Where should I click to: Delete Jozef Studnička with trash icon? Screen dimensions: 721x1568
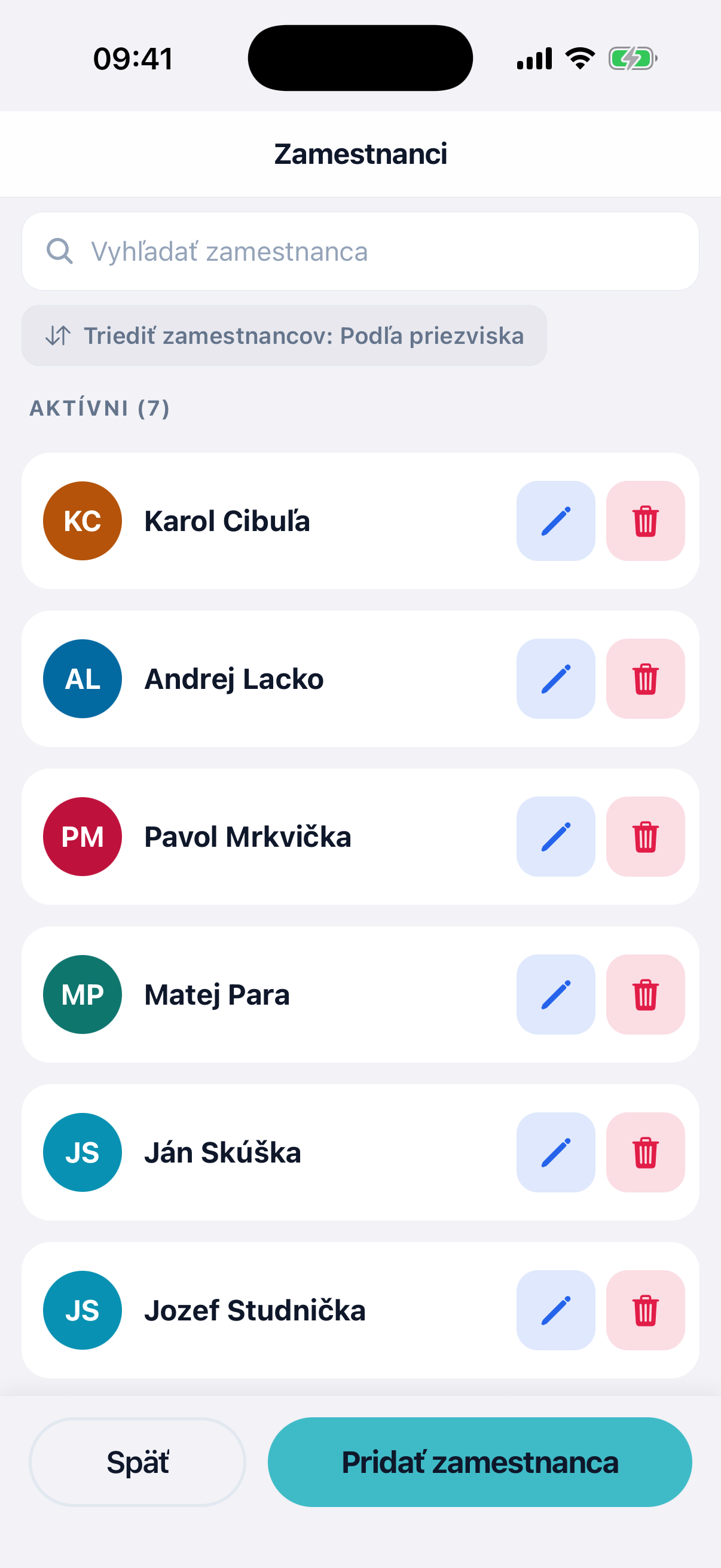pyautogui.click(x=645, y=1310)
